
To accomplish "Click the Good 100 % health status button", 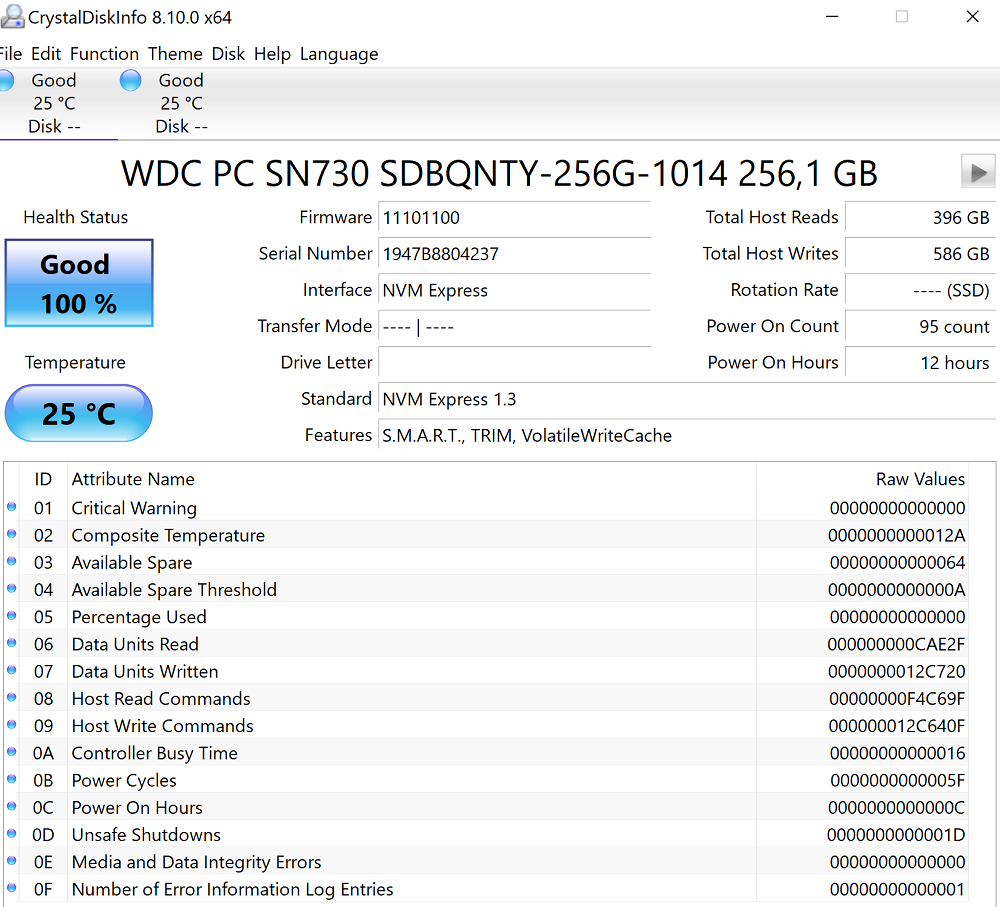I will [x=79, y=283].
